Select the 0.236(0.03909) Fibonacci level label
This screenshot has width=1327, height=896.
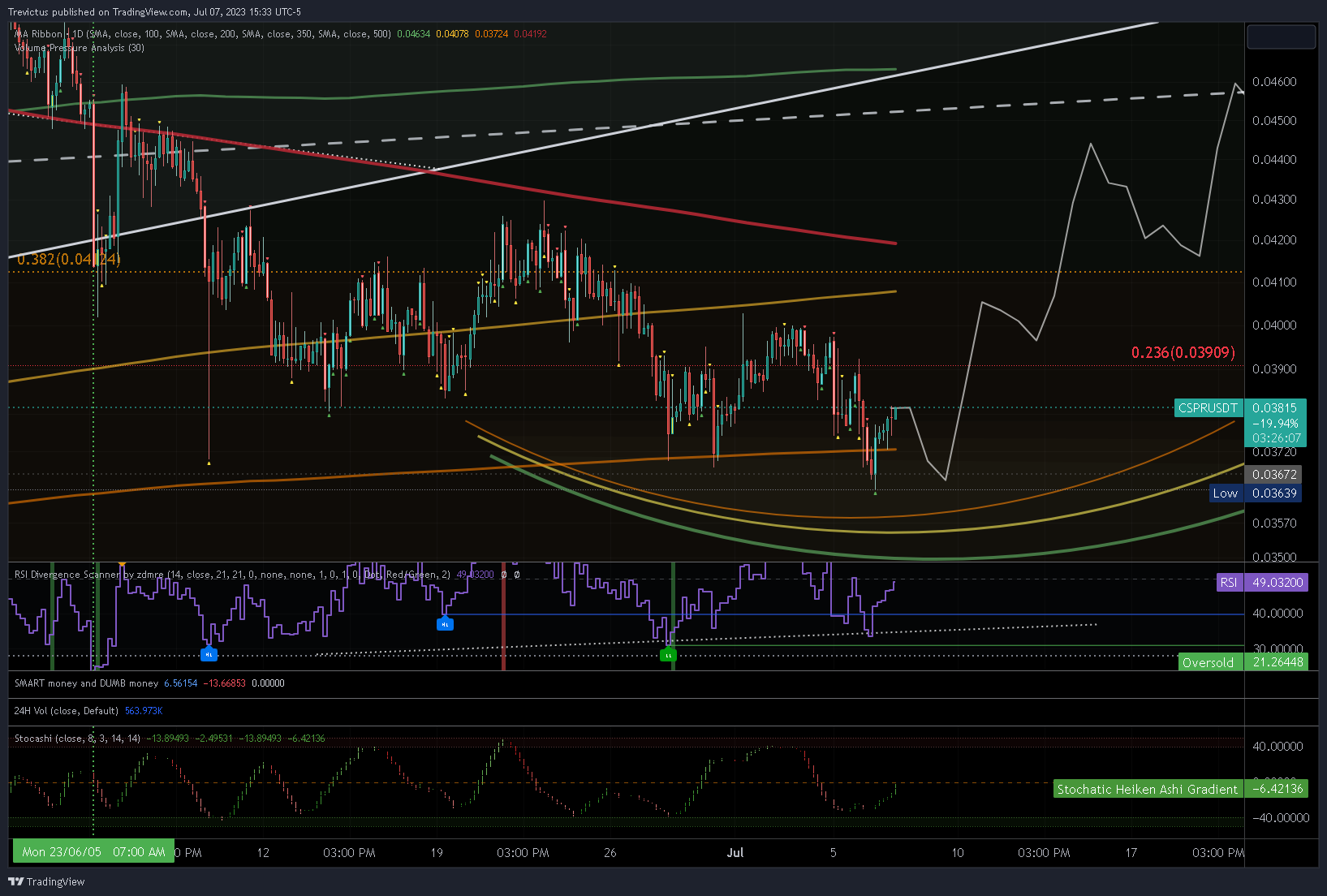(x=1183, y=352)
